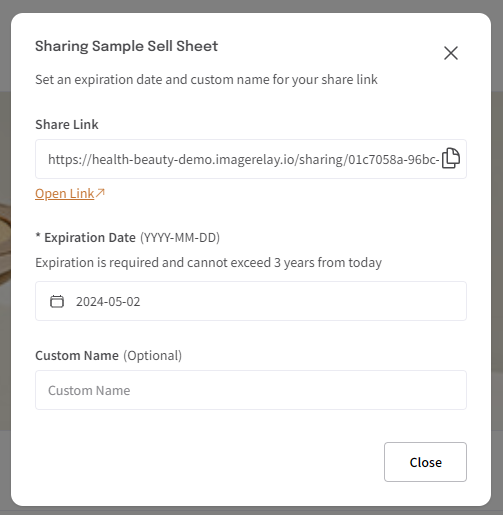Click the subtitle about setting an expiration date
503x515 pixels.
coord(206,80)
